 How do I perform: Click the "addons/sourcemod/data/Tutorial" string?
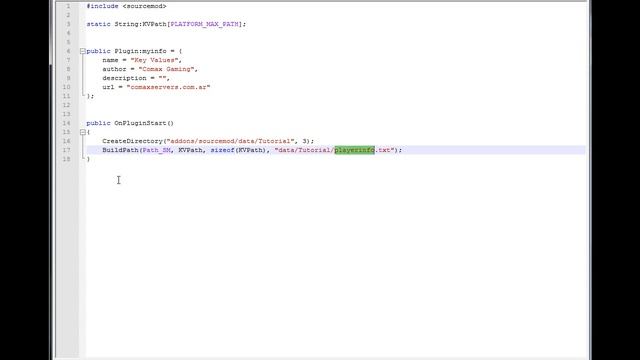pos(230,141)
